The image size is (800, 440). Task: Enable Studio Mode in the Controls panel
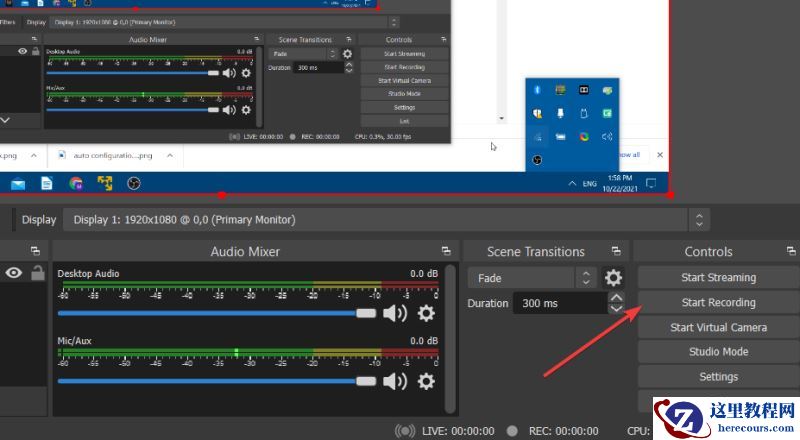coord(718,352)
